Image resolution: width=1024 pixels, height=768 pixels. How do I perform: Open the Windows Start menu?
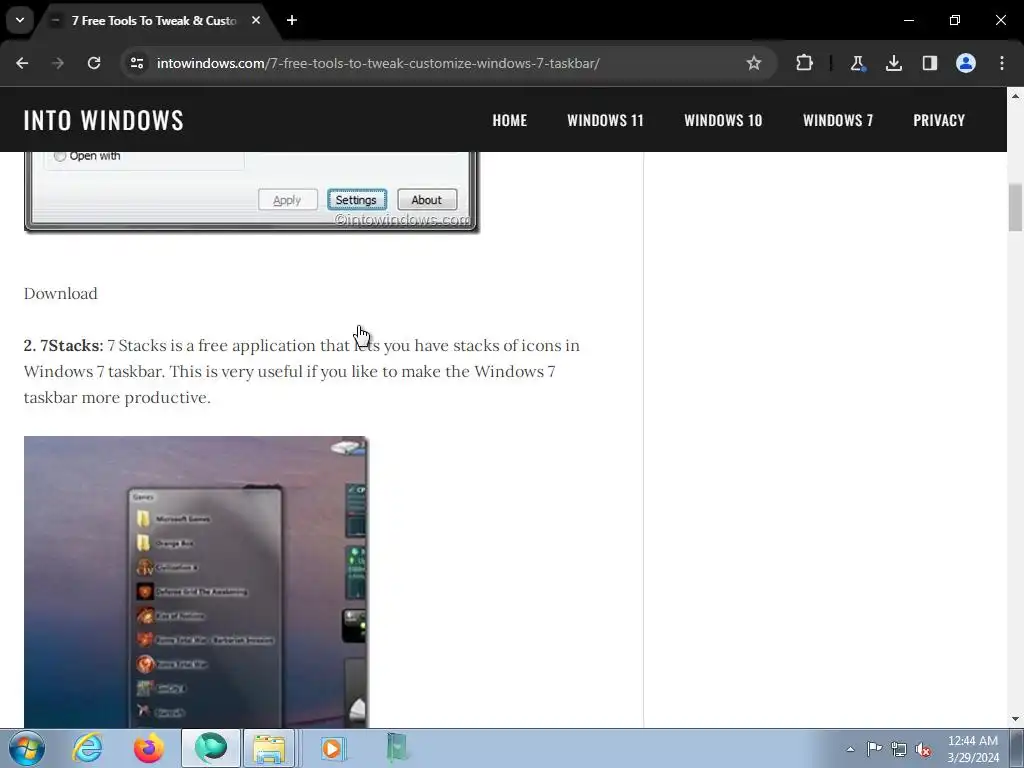[x=27, y=748]
